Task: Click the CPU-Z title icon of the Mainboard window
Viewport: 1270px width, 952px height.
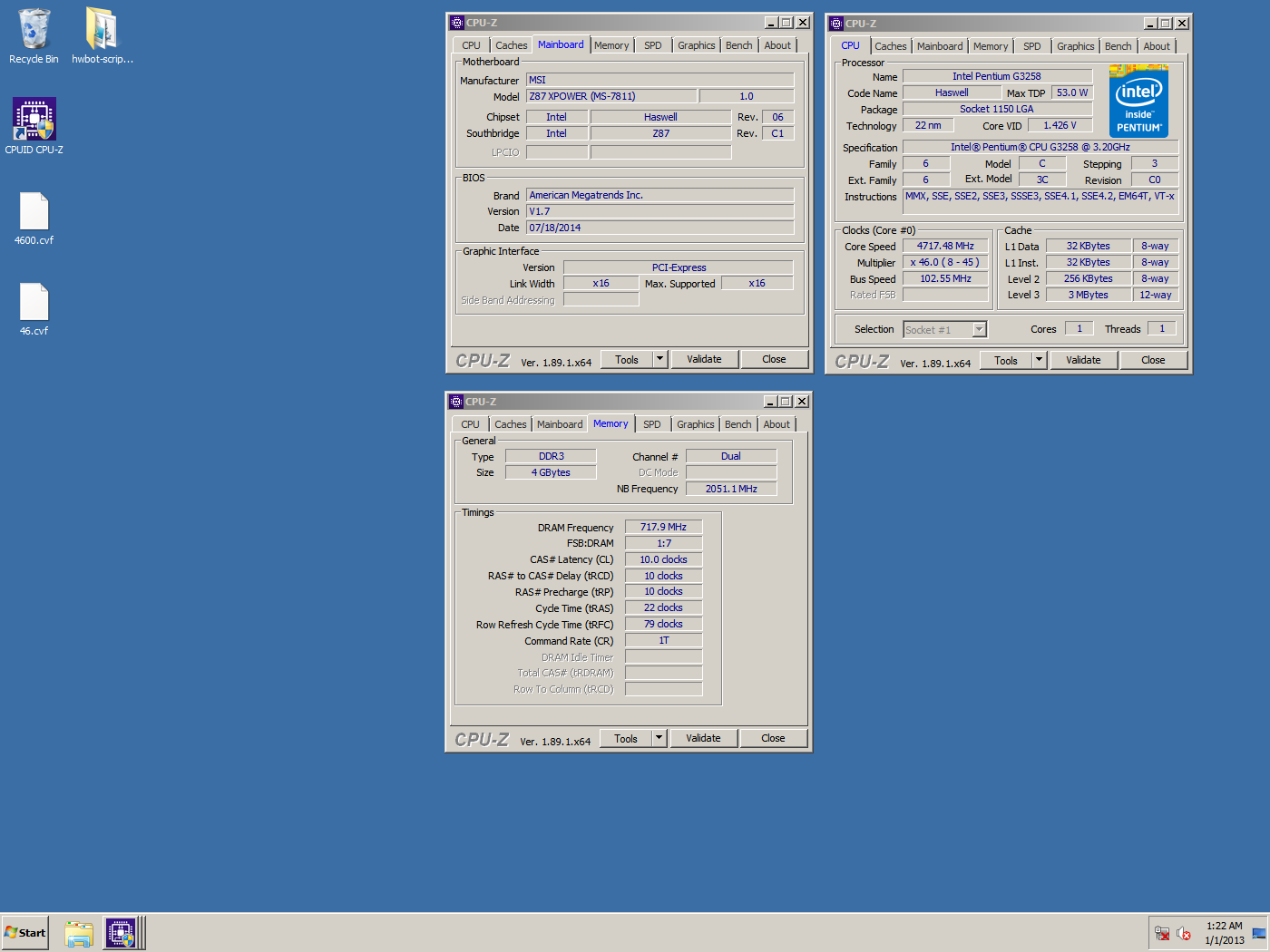Action: 457,23
